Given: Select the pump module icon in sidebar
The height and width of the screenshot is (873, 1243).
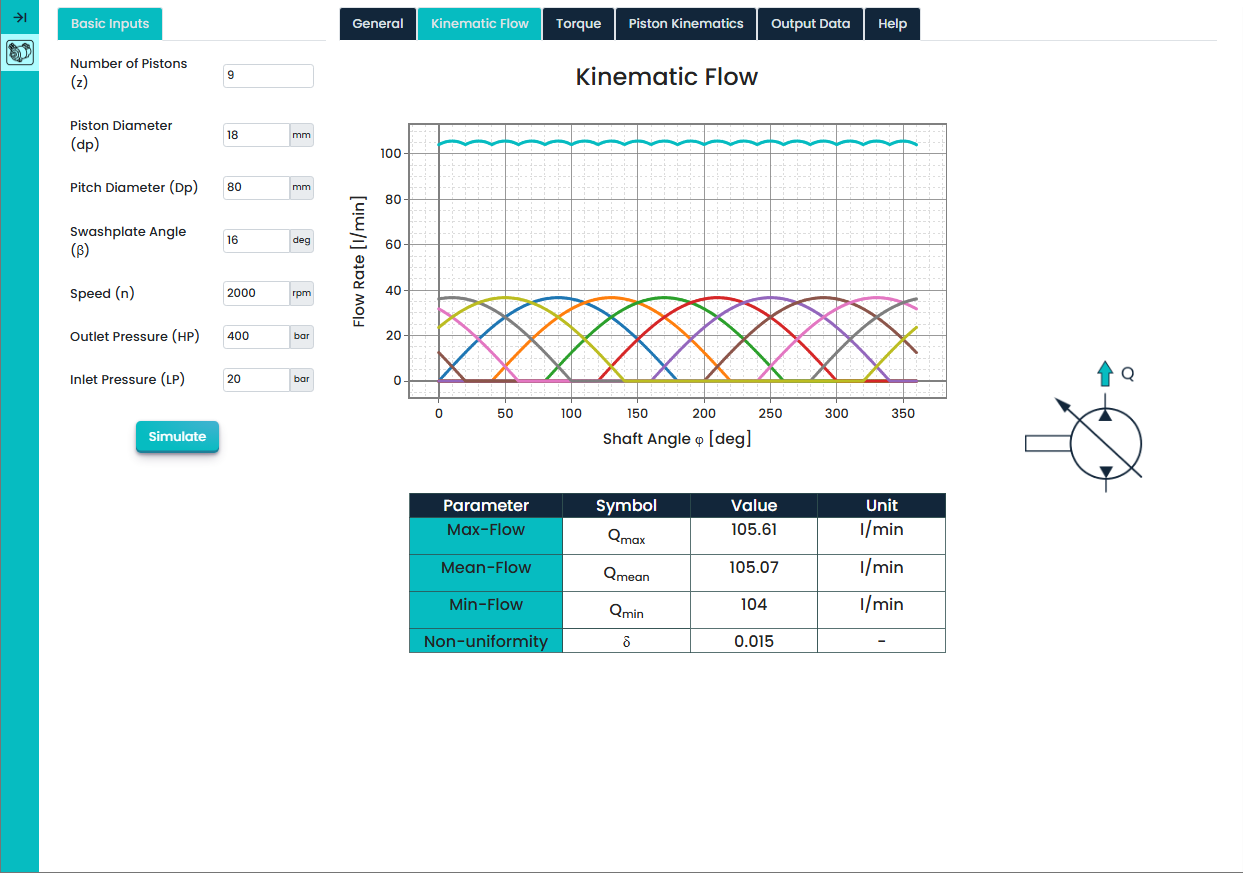Looking at the screenshot, I should [19, 52].
